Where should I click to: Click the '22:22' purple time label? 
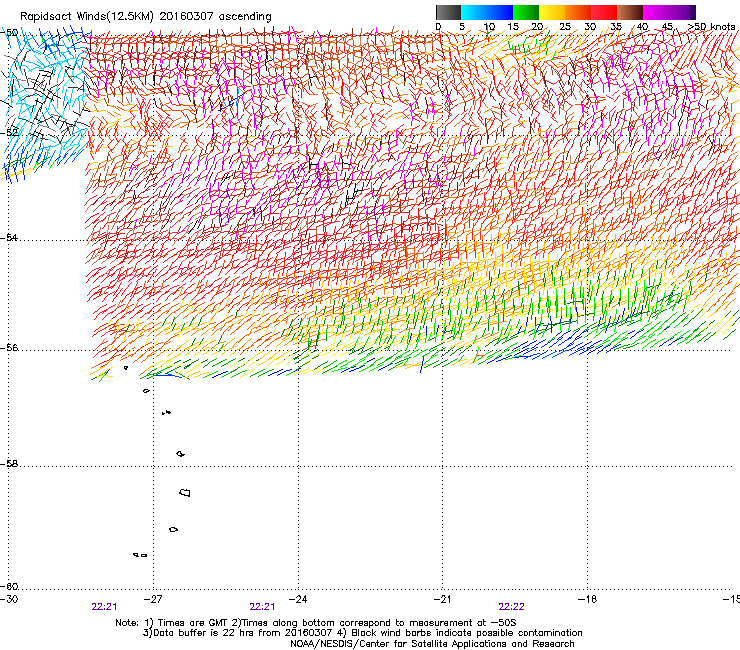[x=512, y=607]
